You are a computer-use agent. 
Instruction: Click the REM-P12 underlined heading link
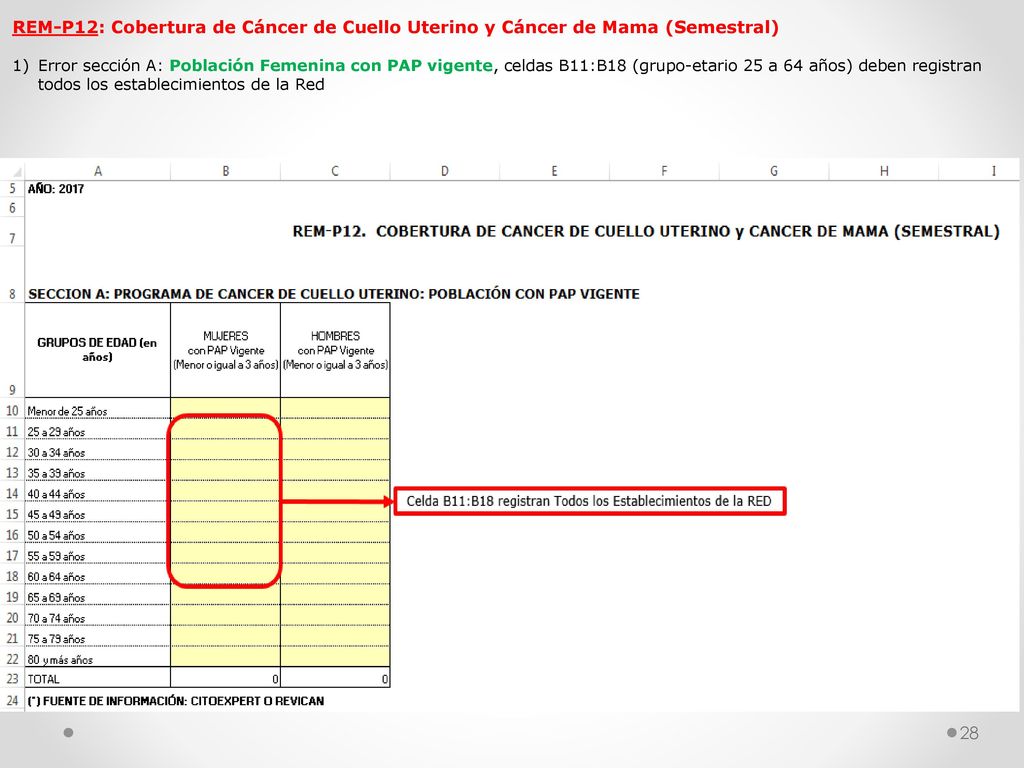point(56,27)
